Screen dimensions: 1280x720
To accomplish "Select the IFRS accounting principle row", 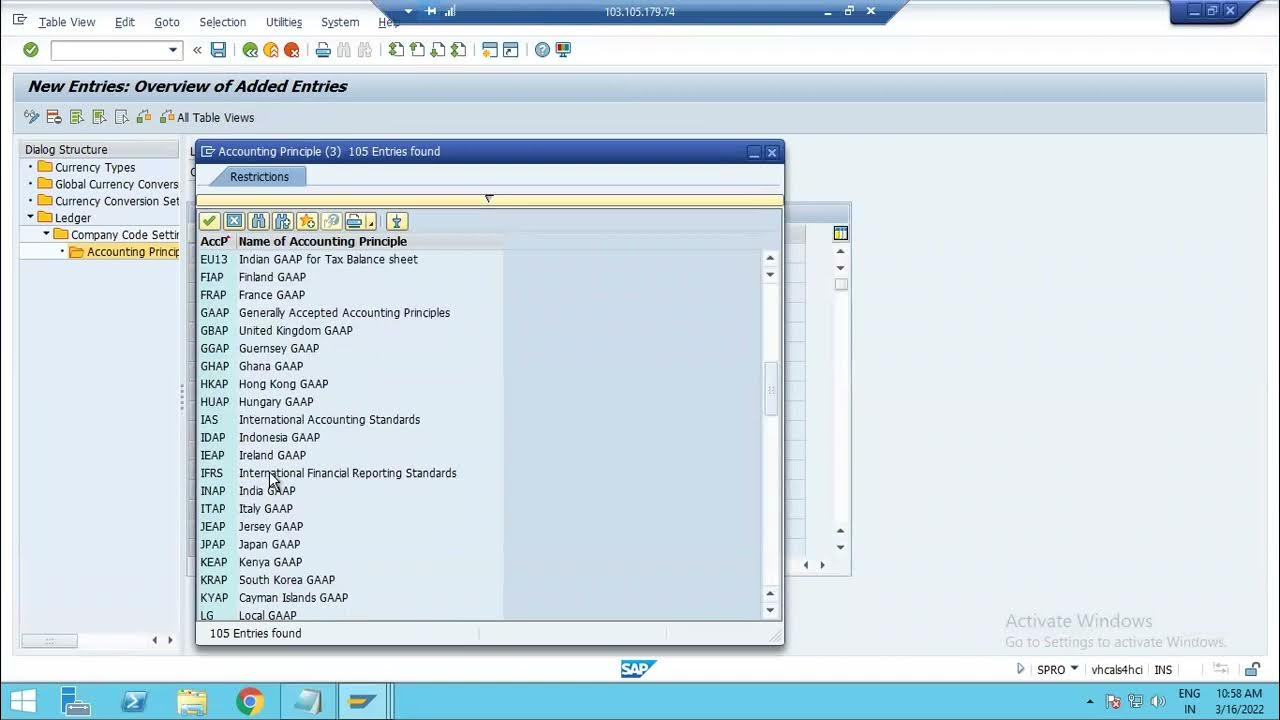I will point(350,473).
